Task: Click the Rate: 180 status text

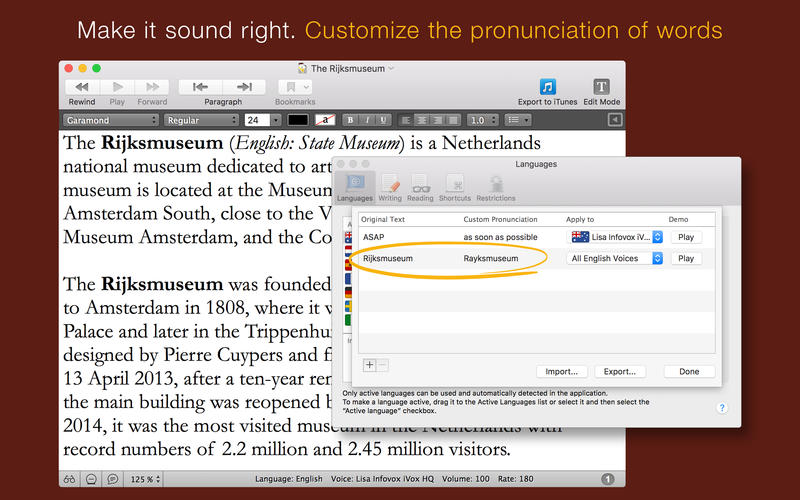Action: (515, 479)
